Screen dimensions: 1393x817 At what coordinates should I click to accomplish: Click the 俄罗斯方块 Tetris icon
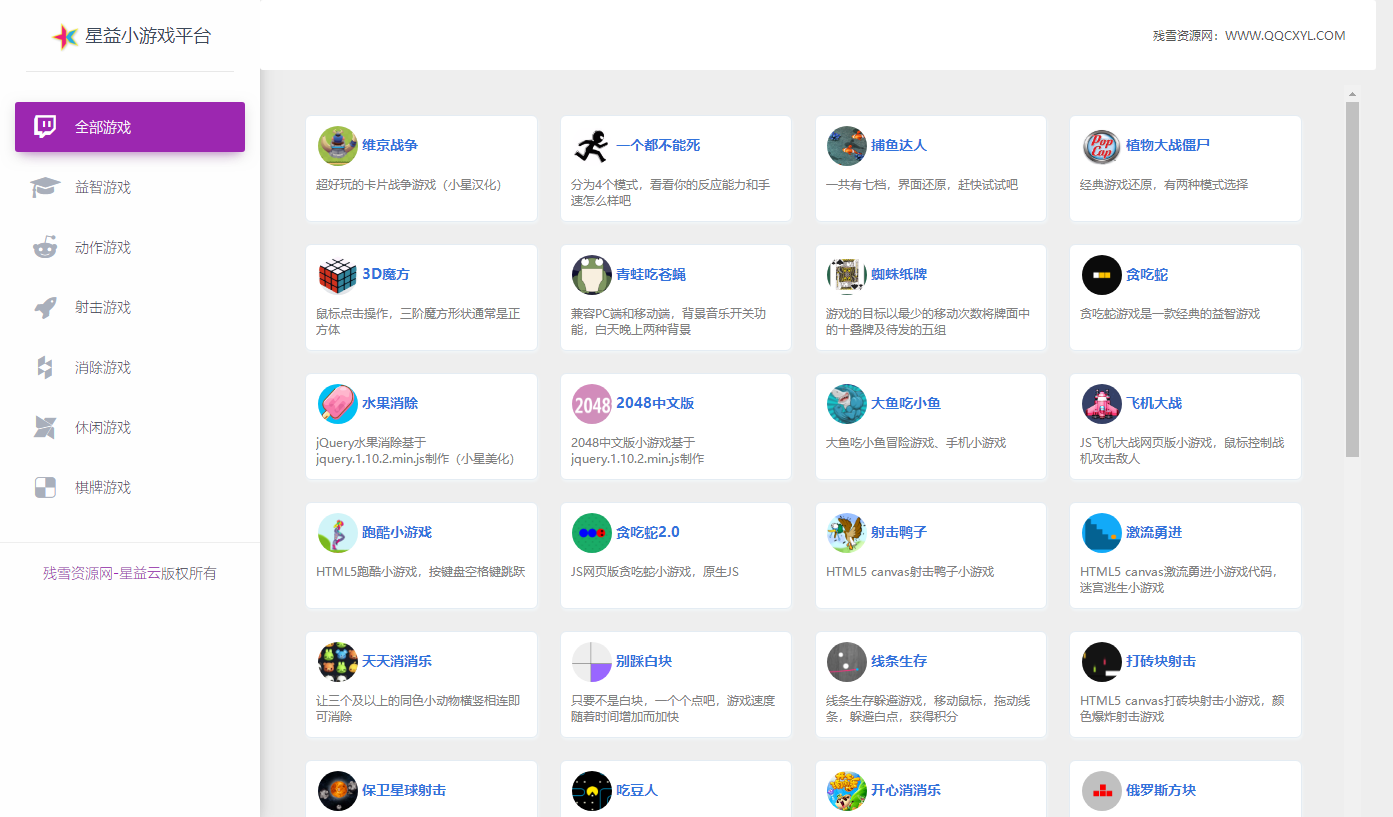click(x=1101, y=791)
